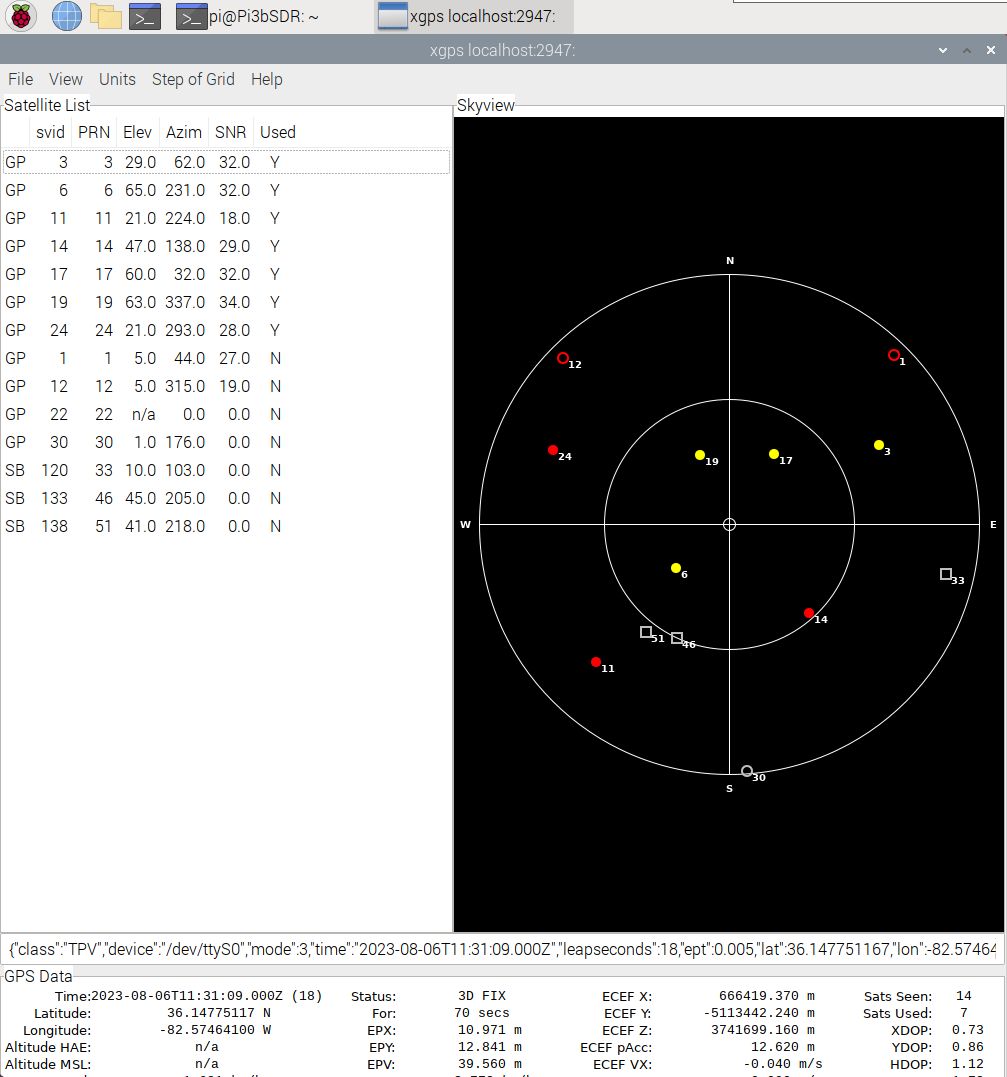Select GP satellite row svid 24

226,330
